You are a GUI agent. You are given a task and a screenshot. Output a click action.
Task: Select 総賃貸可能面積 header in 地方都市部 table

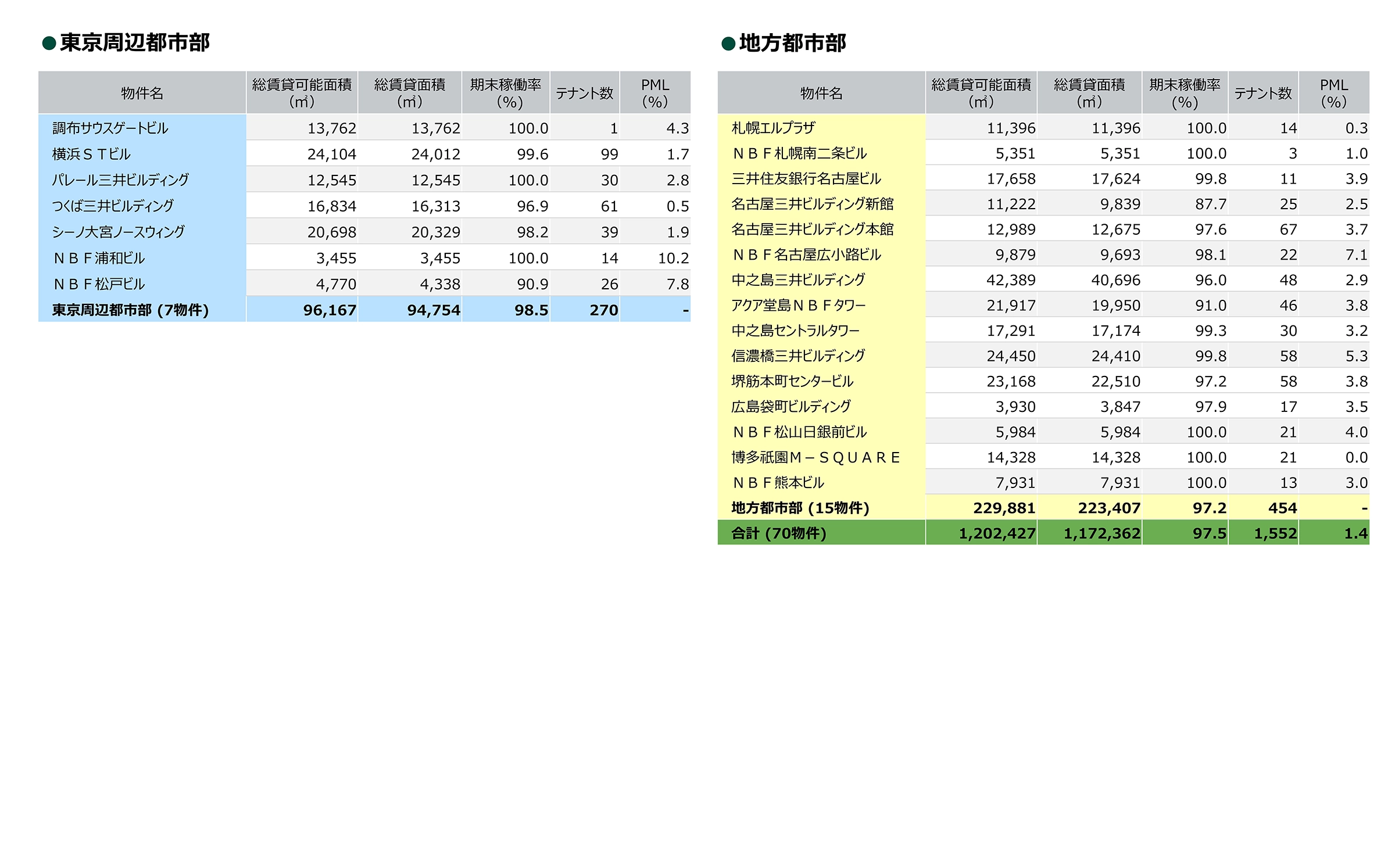tap(981, 93)
